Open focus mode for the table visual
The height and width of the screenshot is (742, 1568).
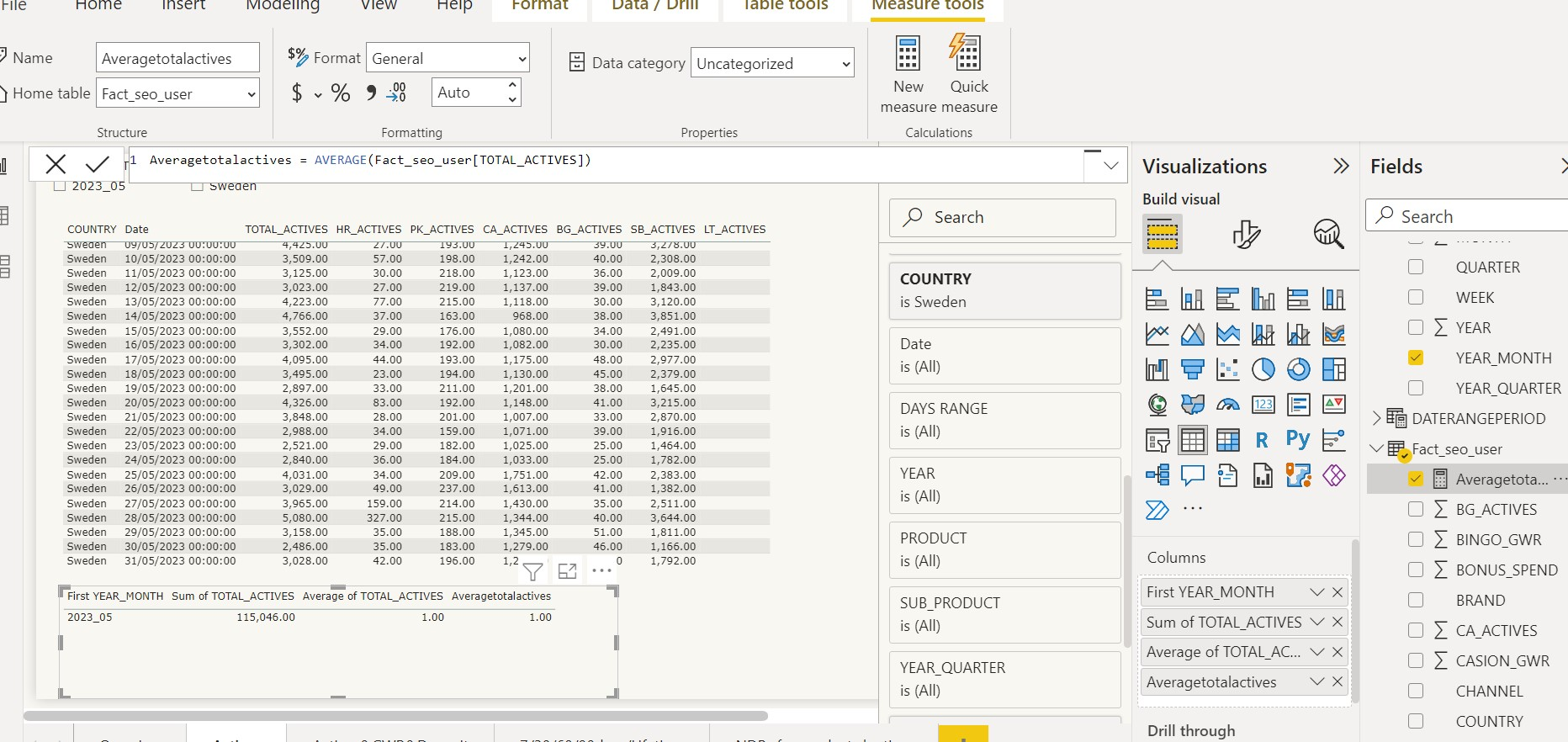(567, 571)
